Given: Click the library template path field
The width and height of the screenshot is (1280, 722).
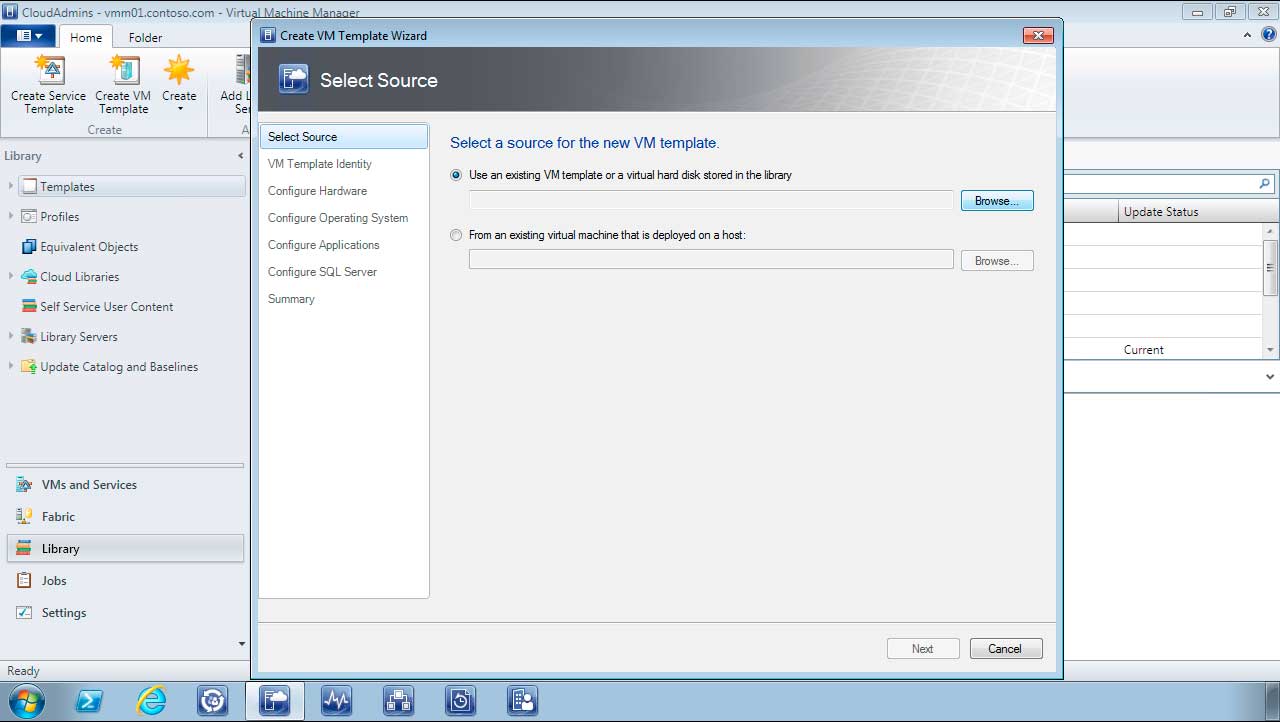Looking at the screenshot, I should tap(711, 201).
